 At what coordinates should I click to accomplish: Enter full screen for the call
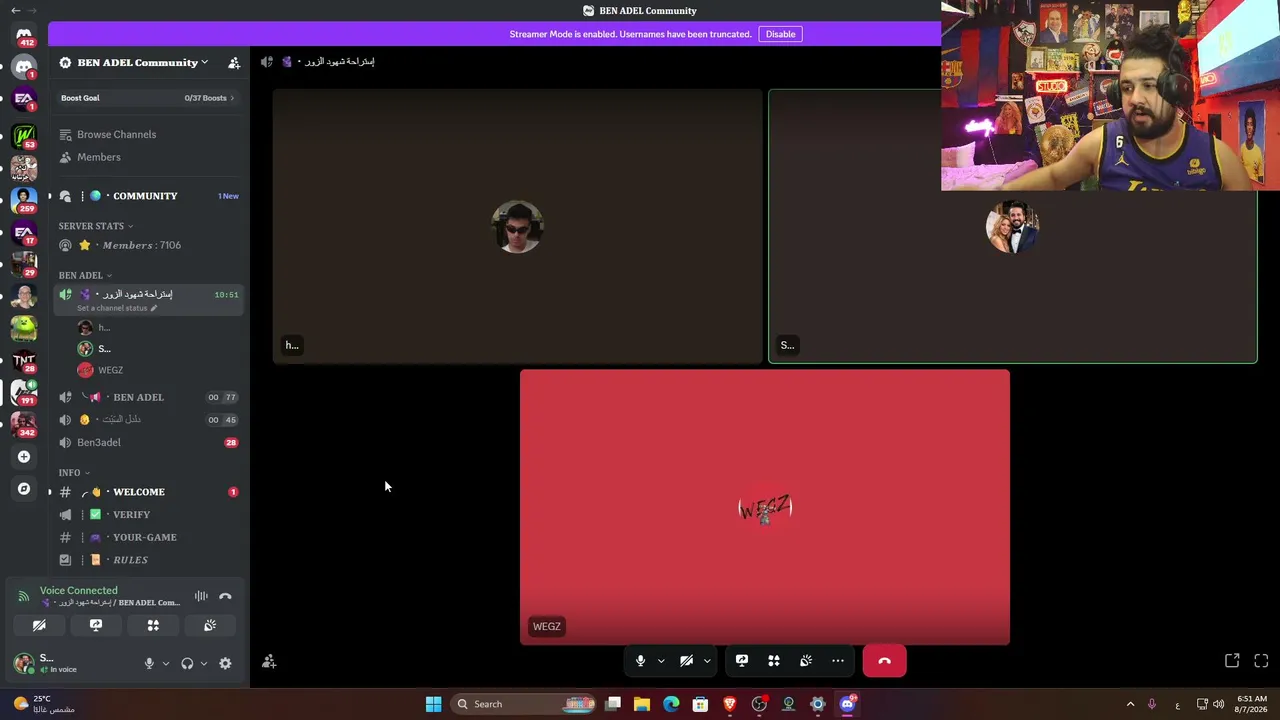point(1261,661)
